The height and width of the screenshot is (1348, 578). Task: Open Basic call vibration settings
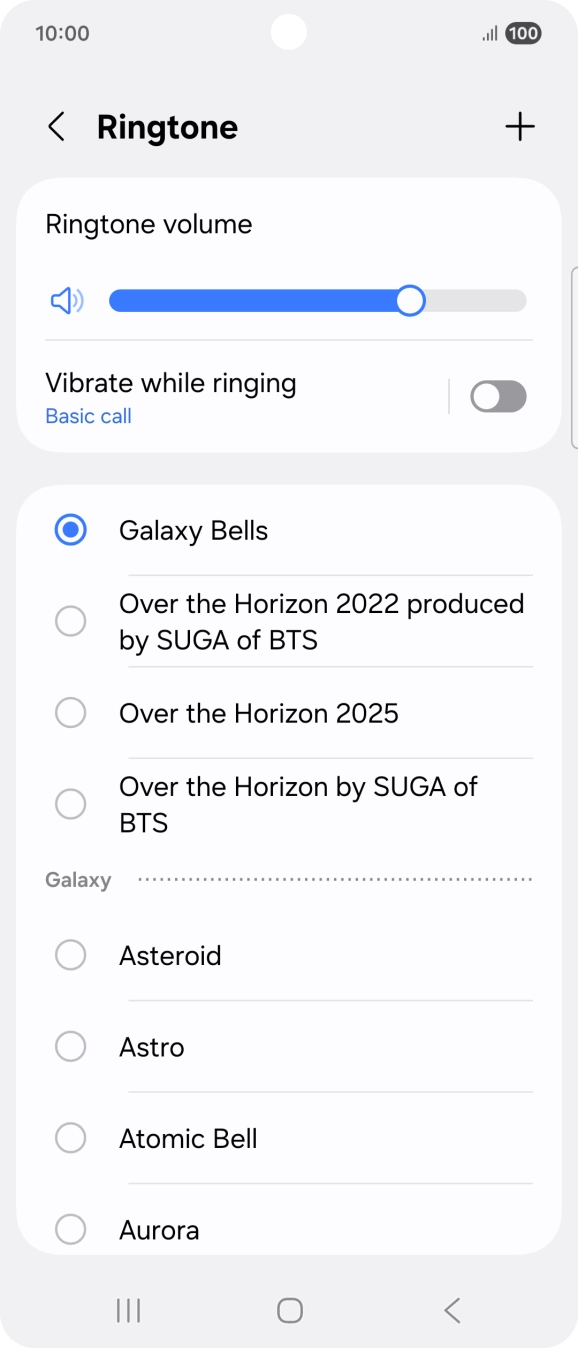tap(88, 416)
